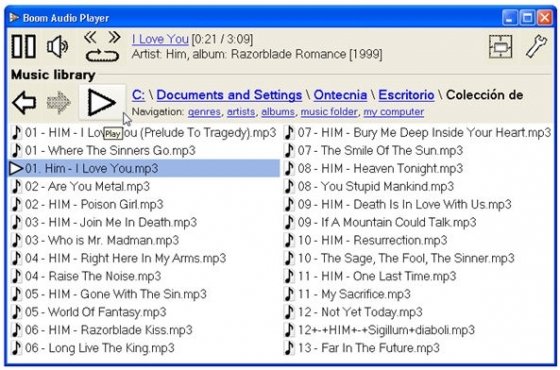The width and height of the screenshot is (560, 370).
Task: Browse library by artists
Action: pyautogui.click(x=241, y=112)
